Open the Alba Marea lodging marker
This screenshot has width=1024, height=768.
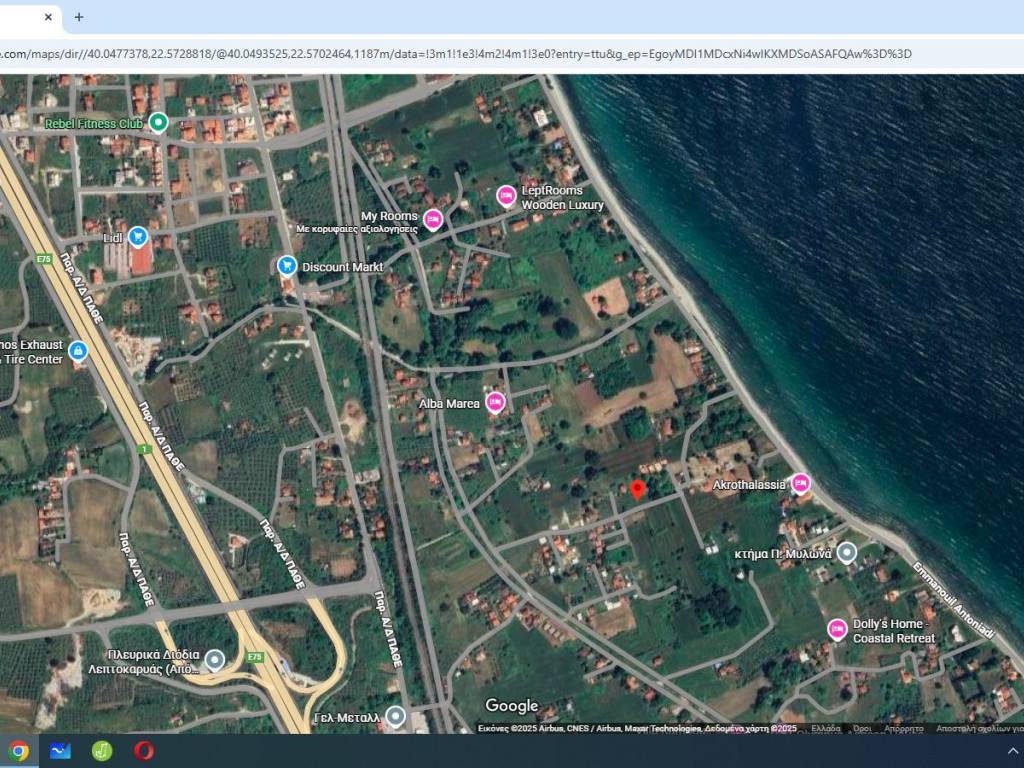[x=495, y=403]
